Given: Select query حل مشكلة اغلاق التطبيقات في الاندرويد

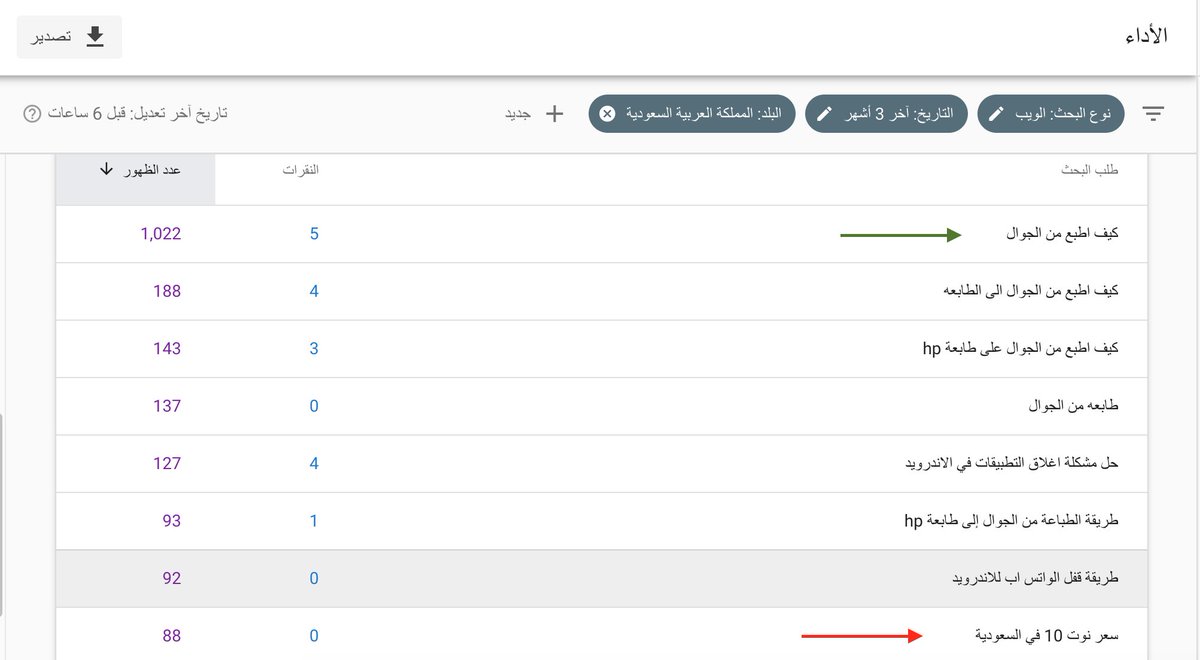Looking at the screenshot, I should (x=1011, y=463).
